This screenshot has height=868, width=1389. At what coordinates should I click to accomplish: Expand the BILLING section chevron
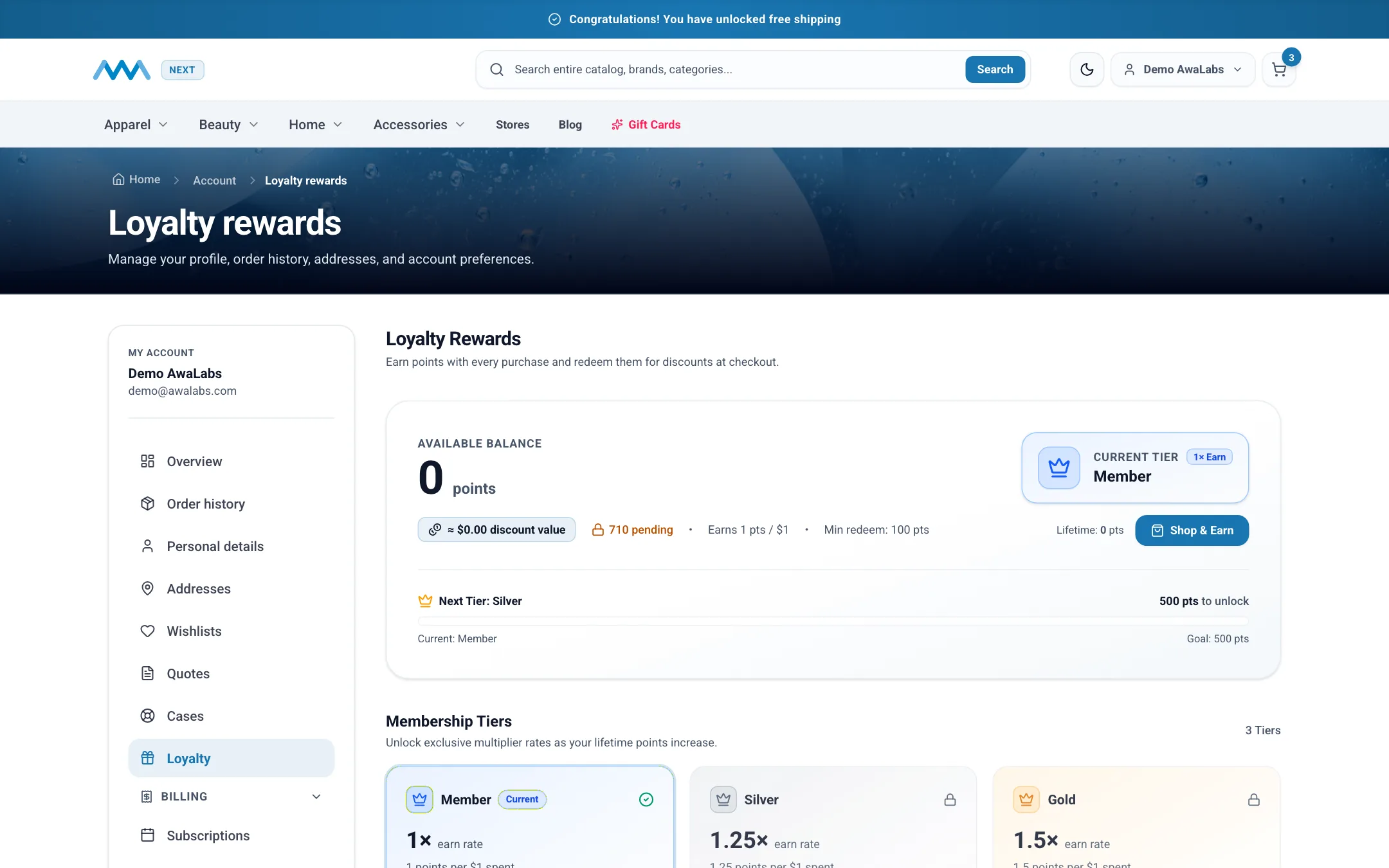(x=316, y=797)
